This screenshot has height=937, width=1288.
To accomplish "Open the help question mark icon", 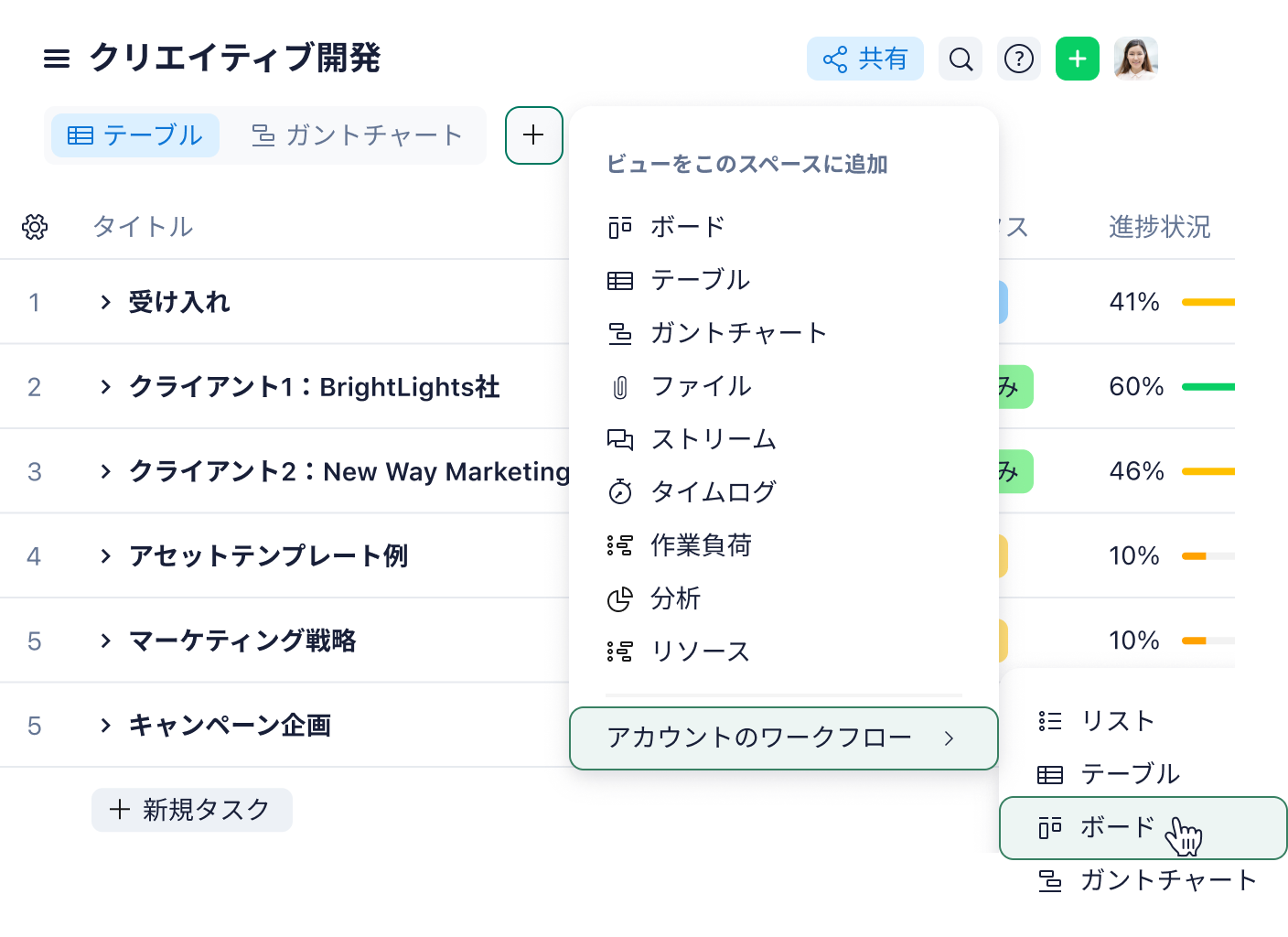I will (x=1019, y=59).
